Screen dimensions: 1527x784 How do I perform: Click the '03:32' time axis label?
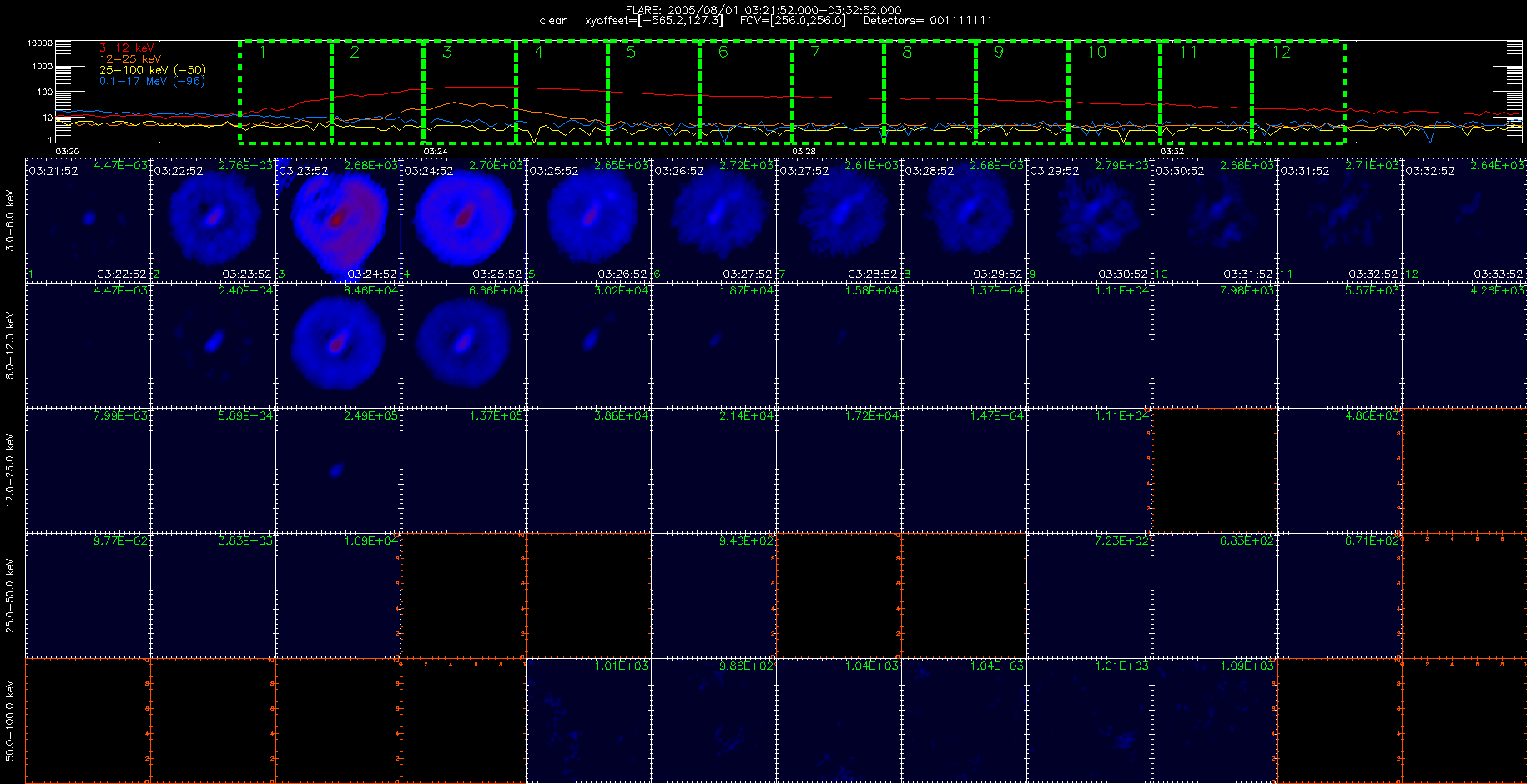coord(1172,152)
